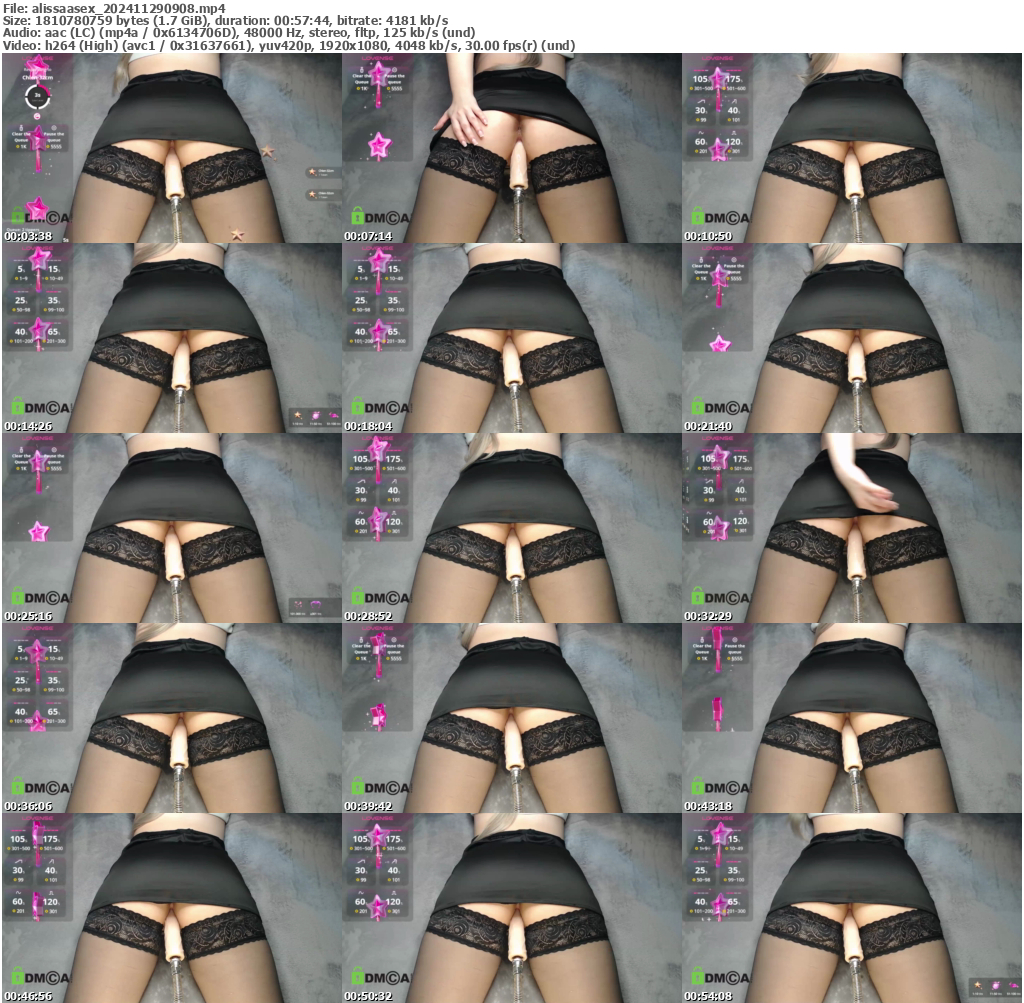This screenshot has width=1024, height=1003.
Task: Click the gear icon above 'Pause the queue'
Action: point(54,128)
